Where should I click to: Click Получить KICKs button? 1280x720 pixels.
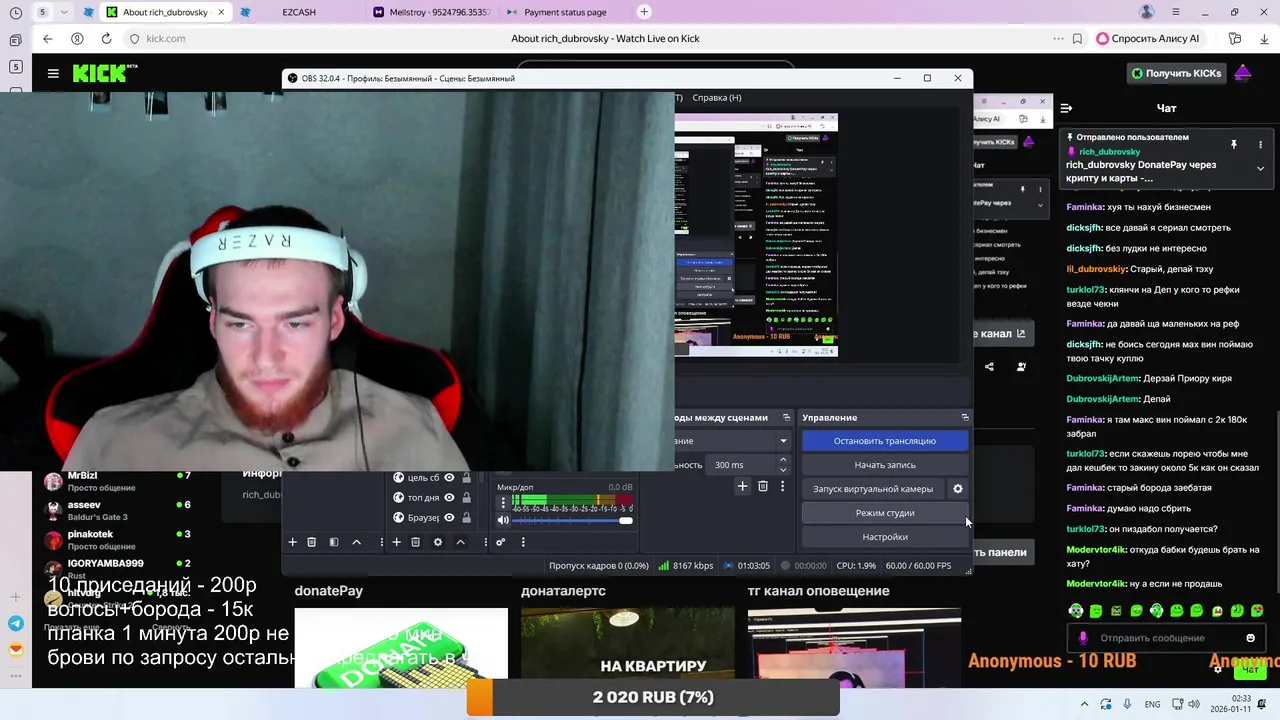click(1176, 73)
